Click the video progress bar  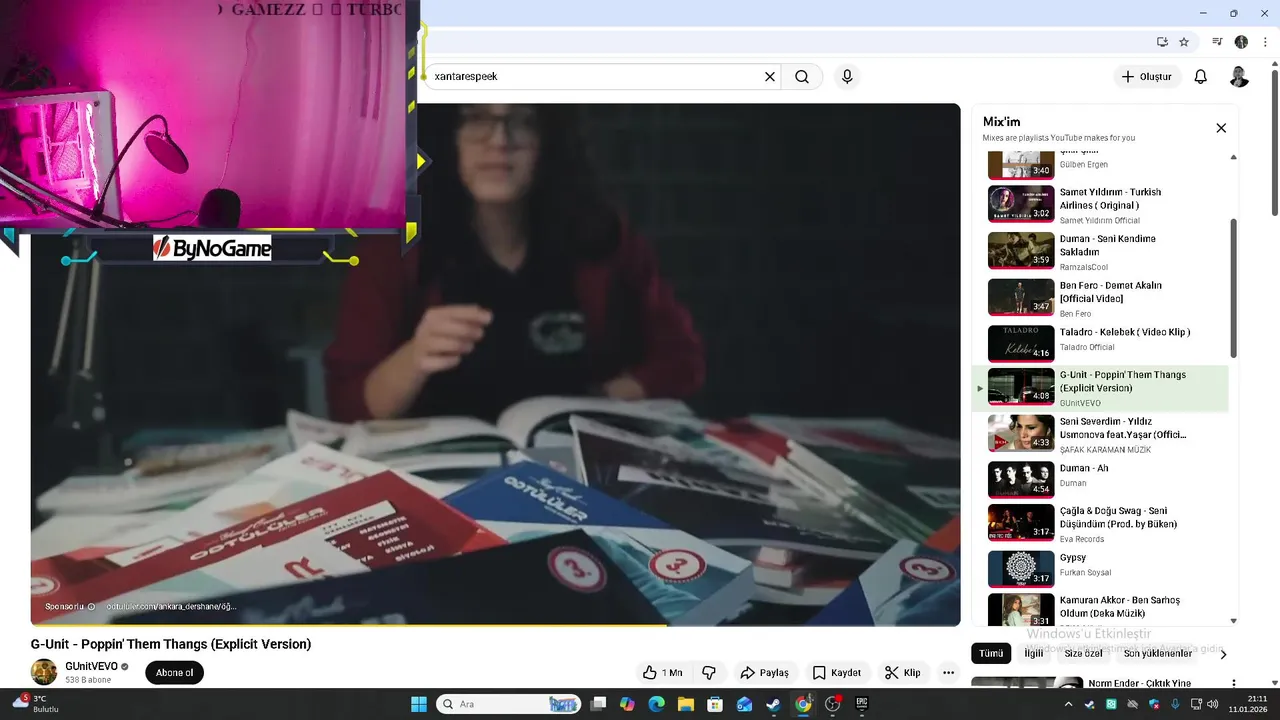tap(495, 626)
